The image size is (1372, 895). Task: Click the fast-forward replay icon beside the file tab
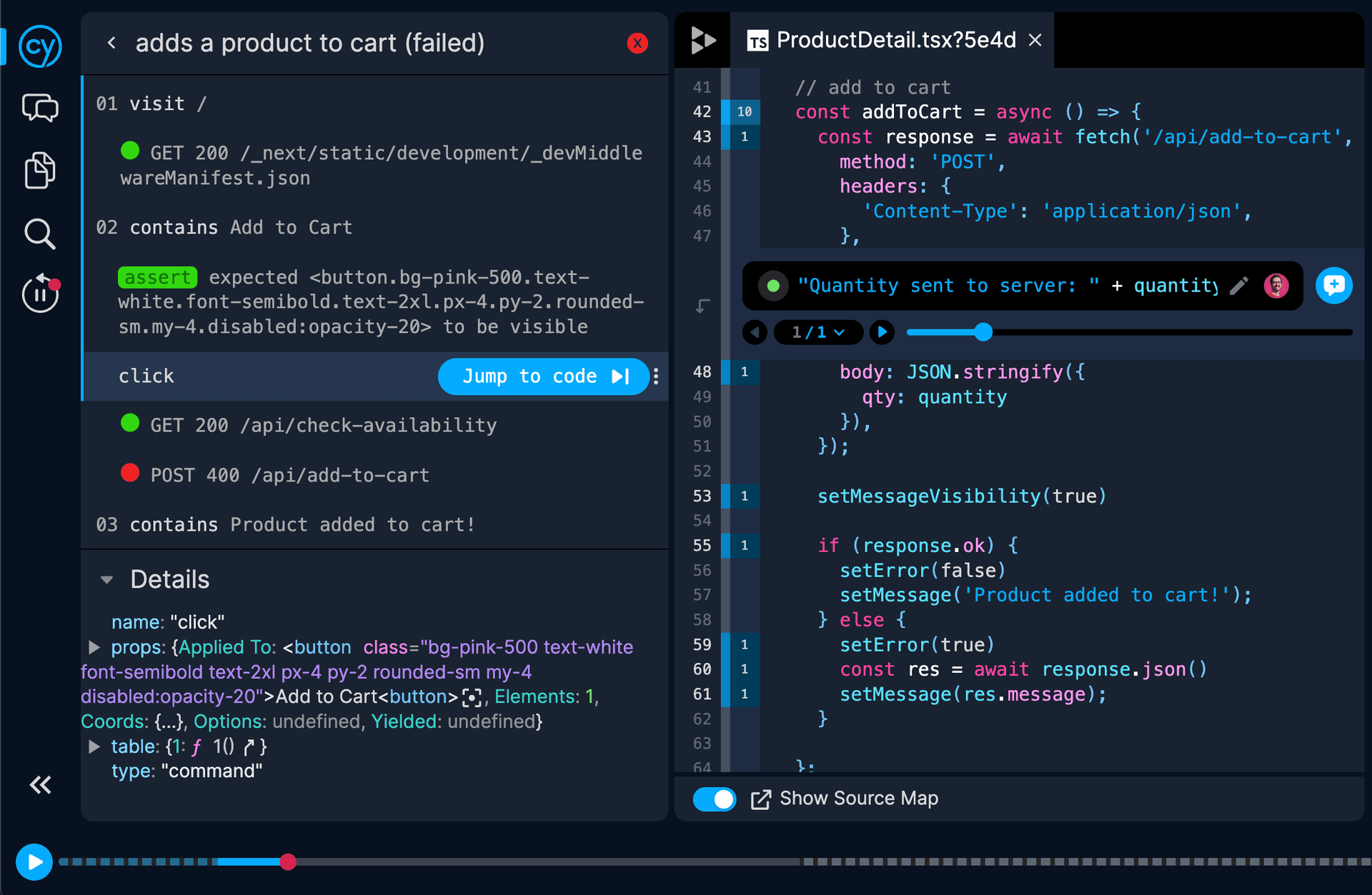tap(703, 40)
